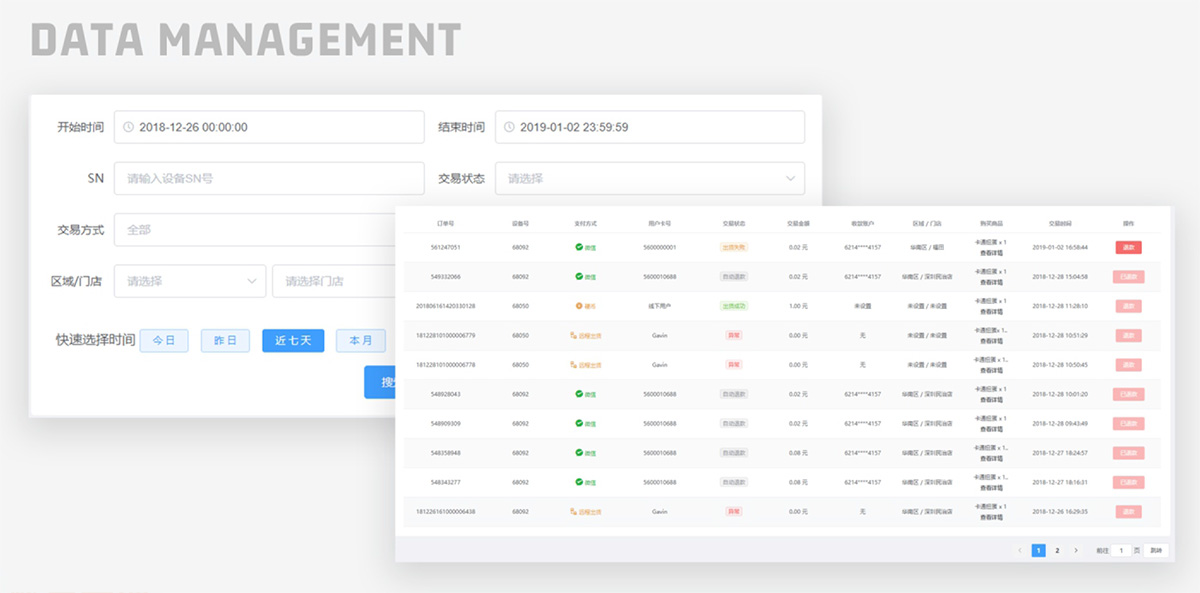Click 跳转 jump button in pagination
The width and height of the screenshot is (1200, 593).
pos(1155,550)
